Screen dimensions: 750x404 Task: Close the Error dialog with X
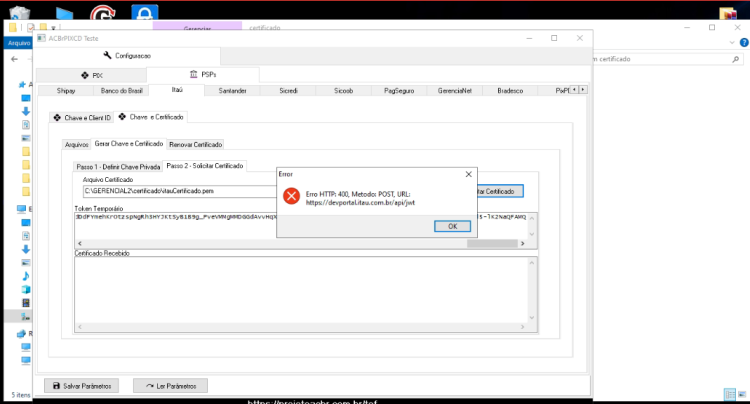click(x=469, y=175)
